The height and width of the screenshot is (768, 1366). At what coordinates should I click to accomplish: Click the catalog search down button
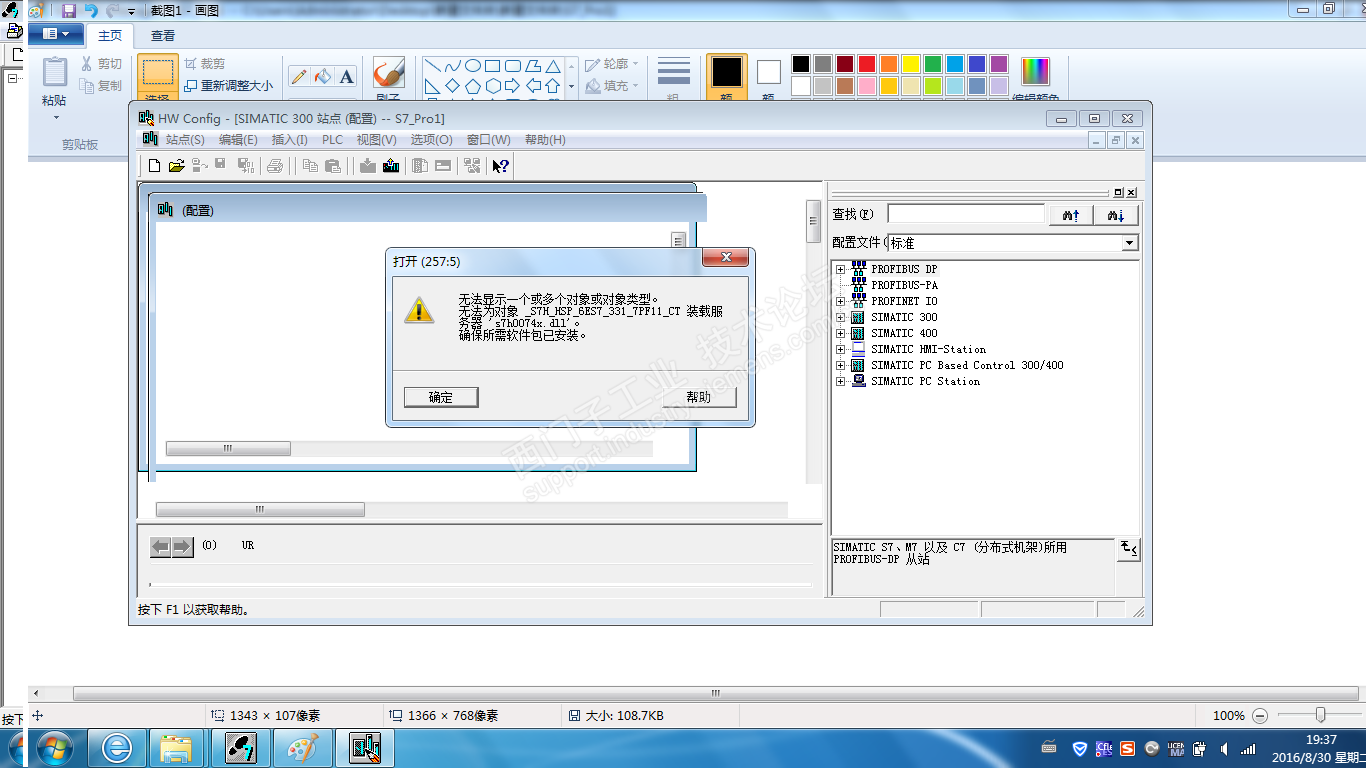(x=1116, y=215)
